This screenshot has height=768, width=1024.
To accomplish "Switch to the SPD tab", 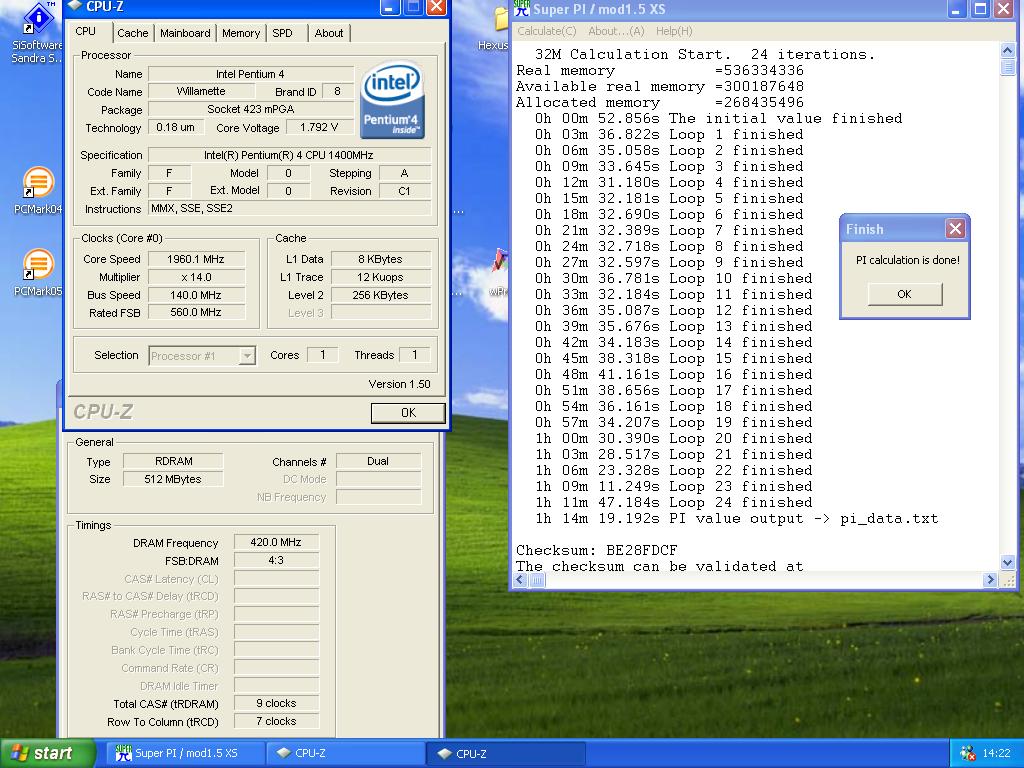I will [x=283, y=33].
